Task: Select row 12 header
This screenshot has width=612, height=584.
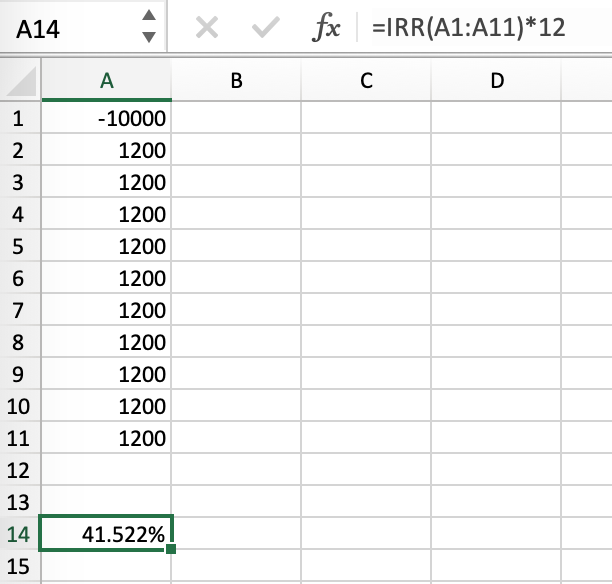Action: pyautogui.click(x=20, y=470)
